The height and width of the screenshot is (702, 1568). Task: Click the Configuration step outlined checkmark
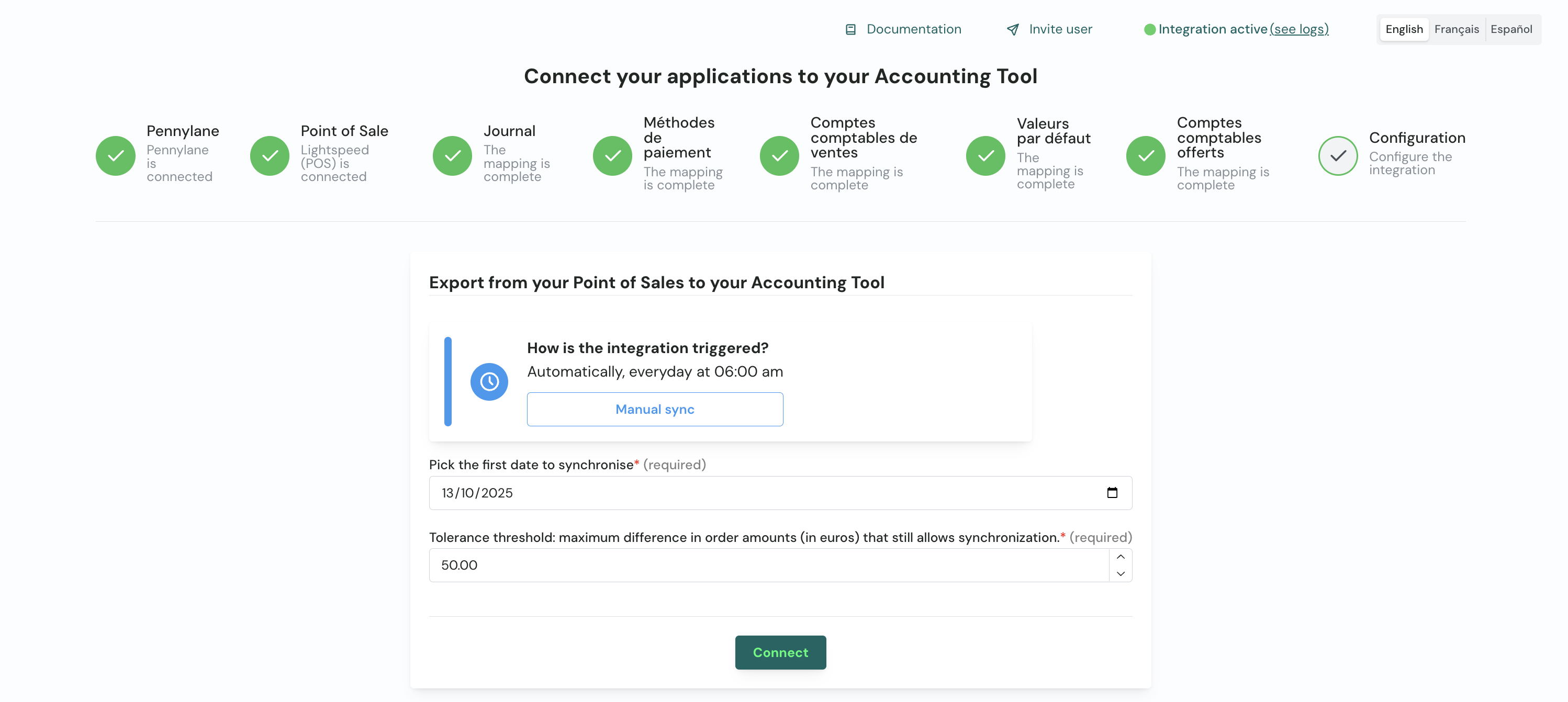(1337, 156)
